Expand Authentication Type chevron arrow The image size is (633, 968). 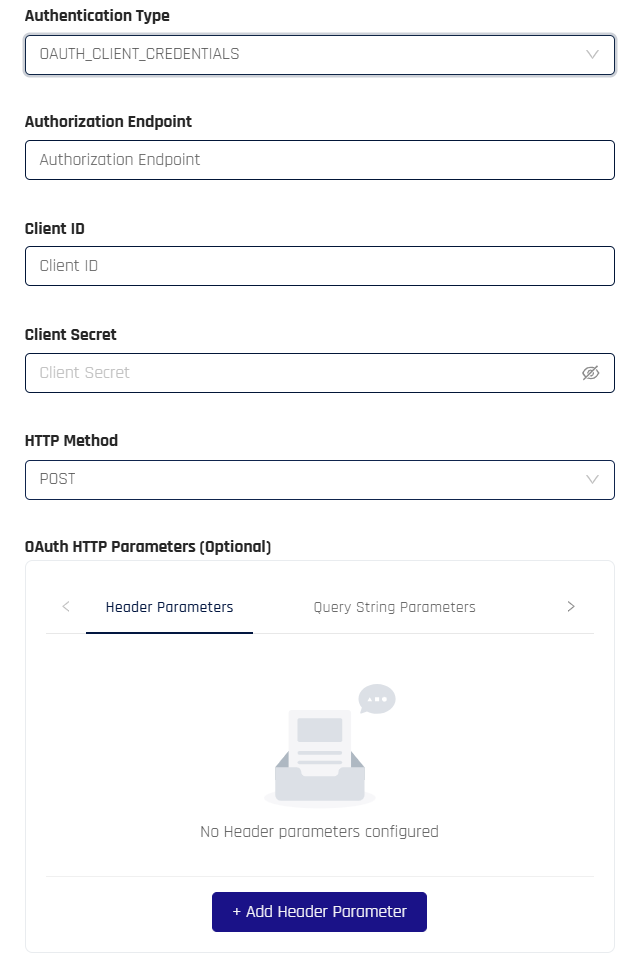[592, 54]
